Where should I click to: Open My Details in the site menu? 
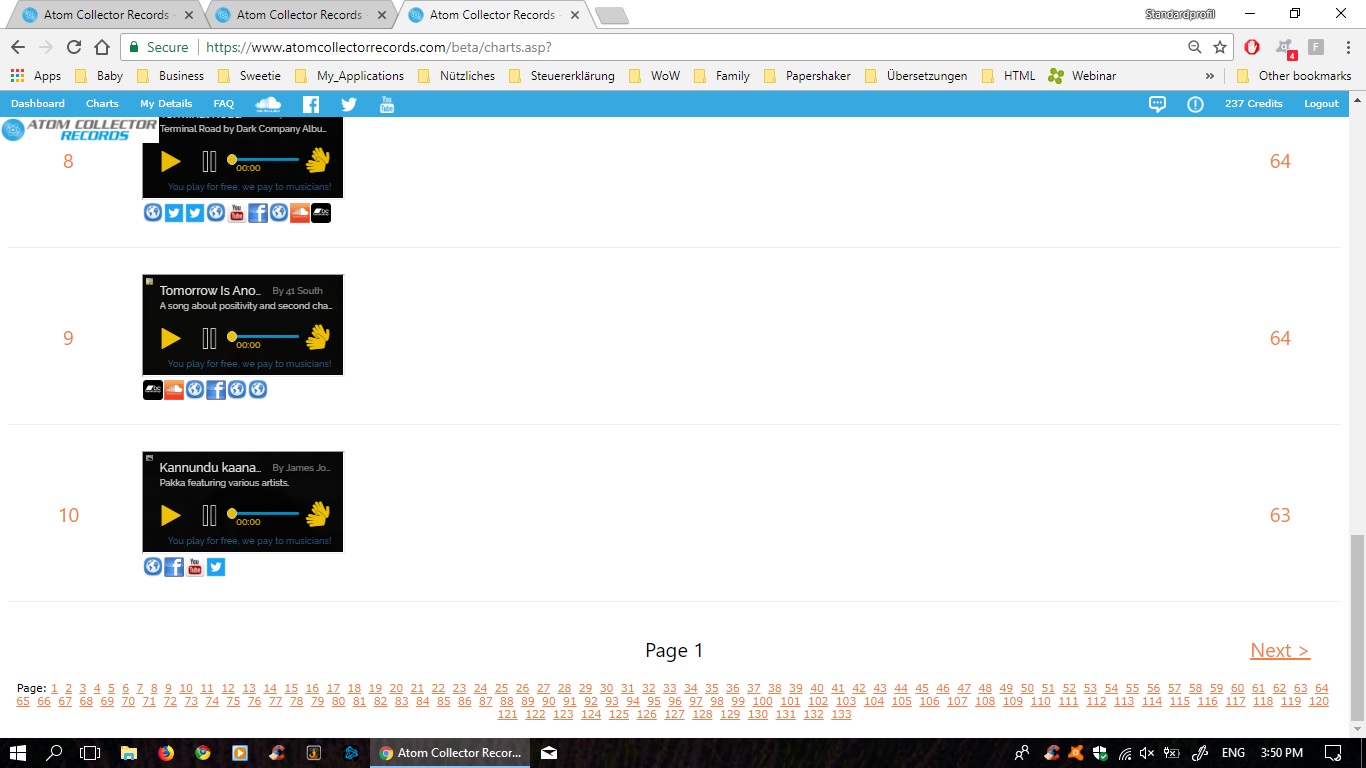click(x=166, y=104)
